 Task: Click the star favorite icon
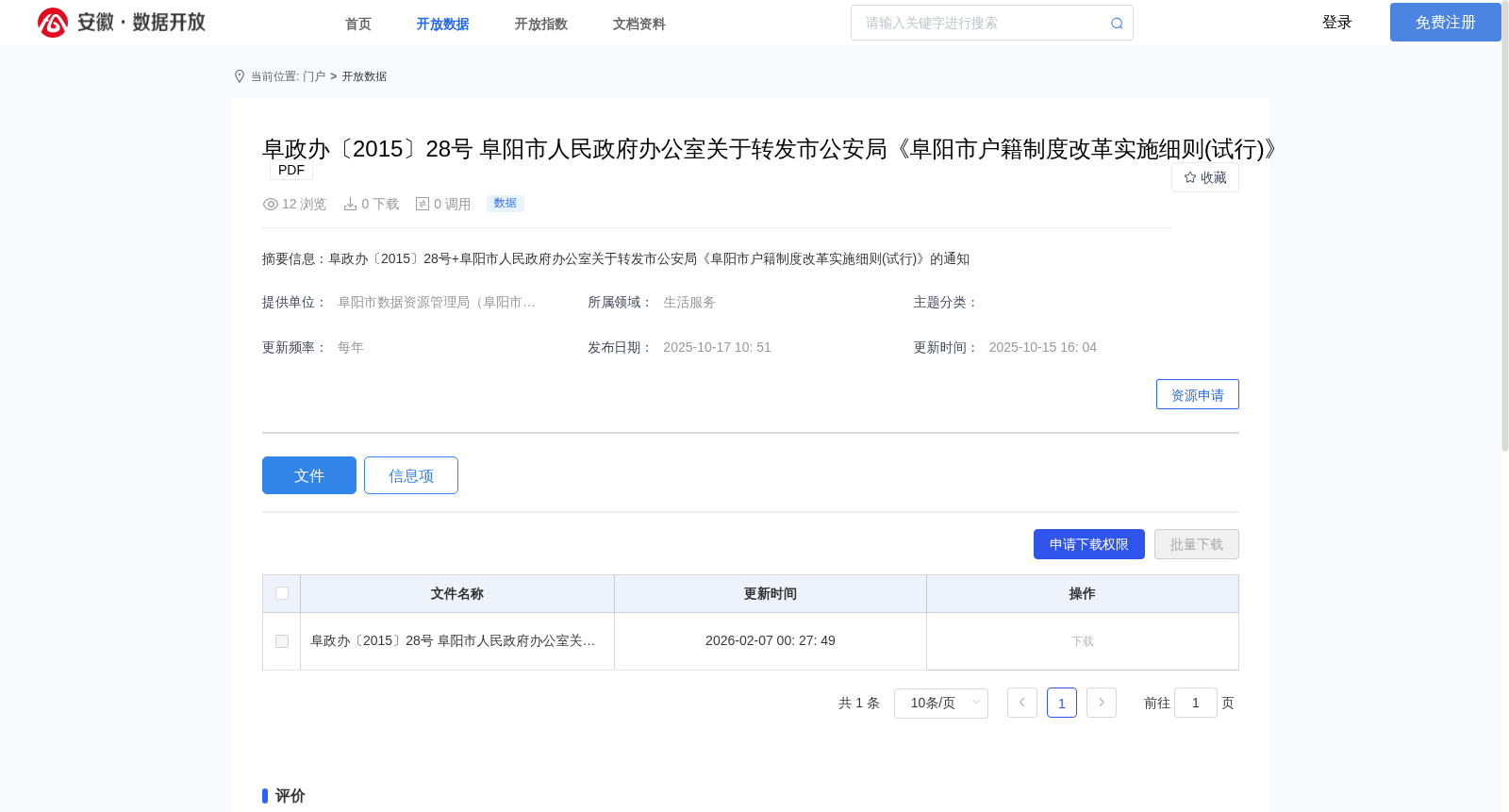coord(1190,177)
